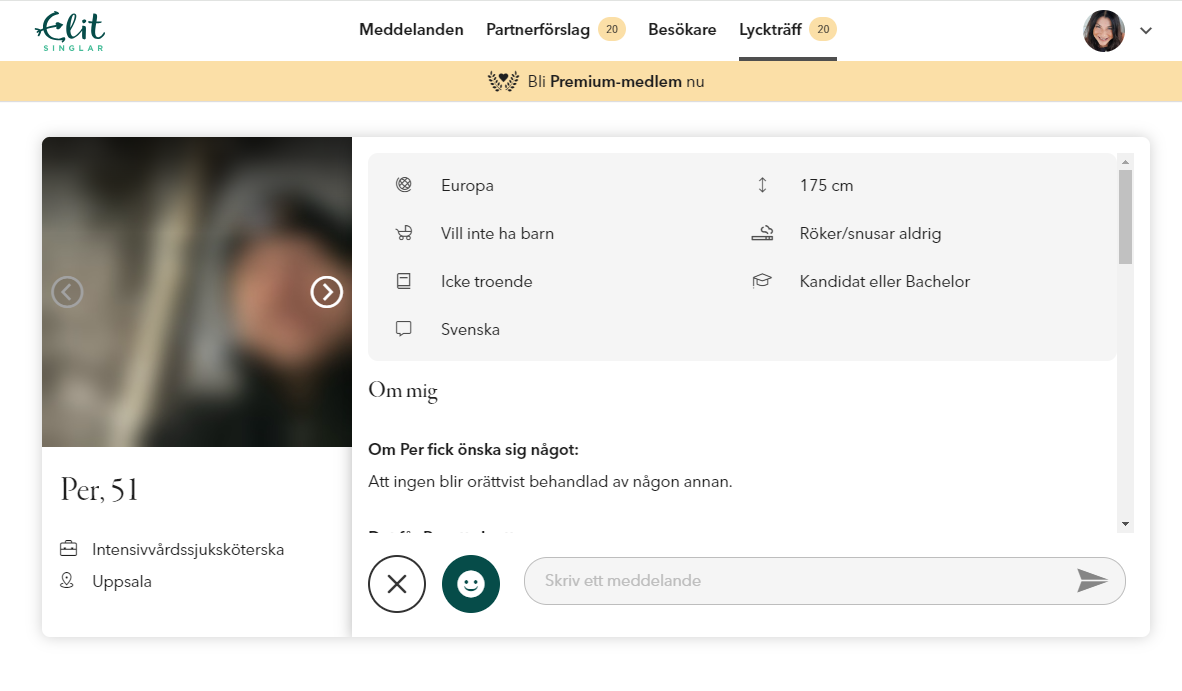Screen dimensions: 1182x691
Task: Click the Svenska language text
Action: tap(470, 329)
